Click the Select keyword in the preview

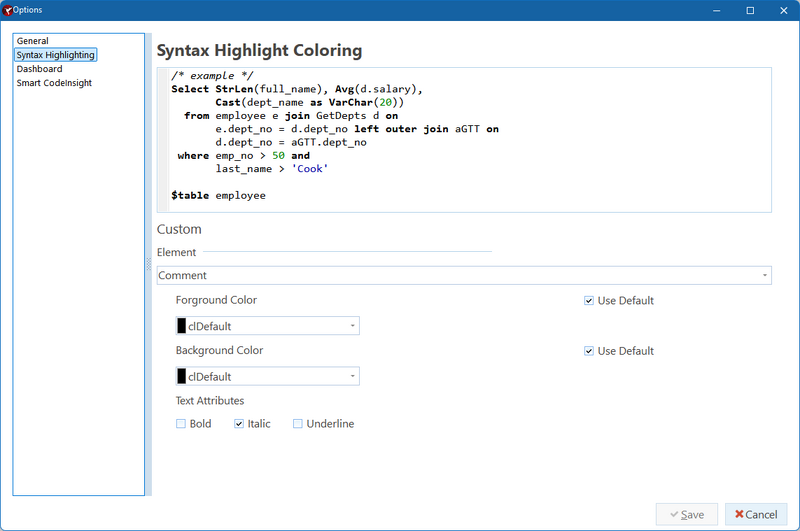point(190,89)
